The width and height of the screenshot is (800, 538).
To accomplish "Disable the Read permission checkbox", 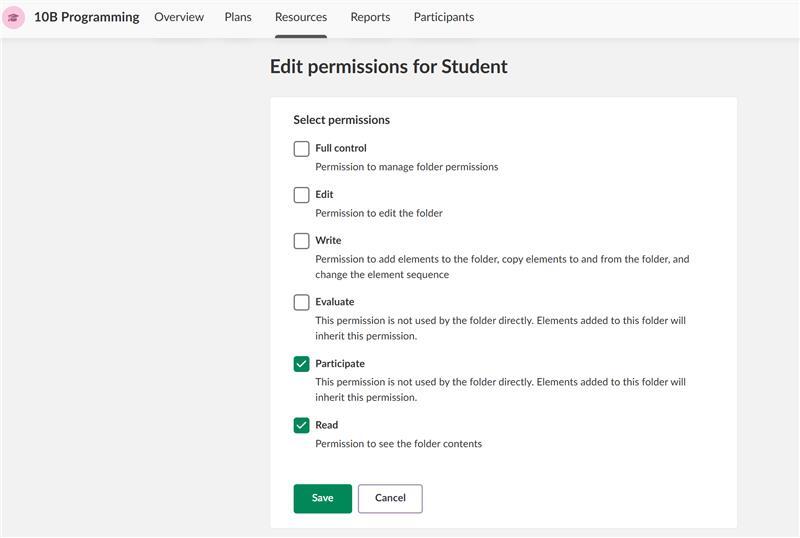I will click(x=301, y=425).
